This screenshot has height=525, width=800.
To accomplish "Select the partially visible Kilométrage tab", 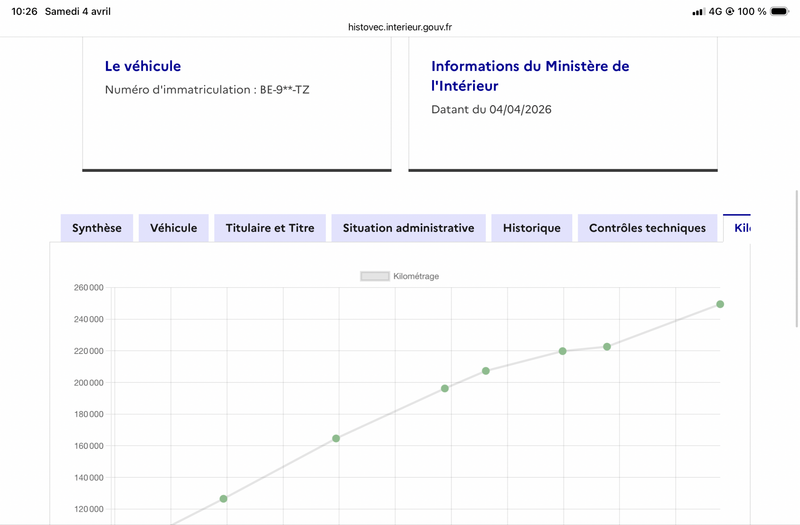I will (x=737, y=228).
